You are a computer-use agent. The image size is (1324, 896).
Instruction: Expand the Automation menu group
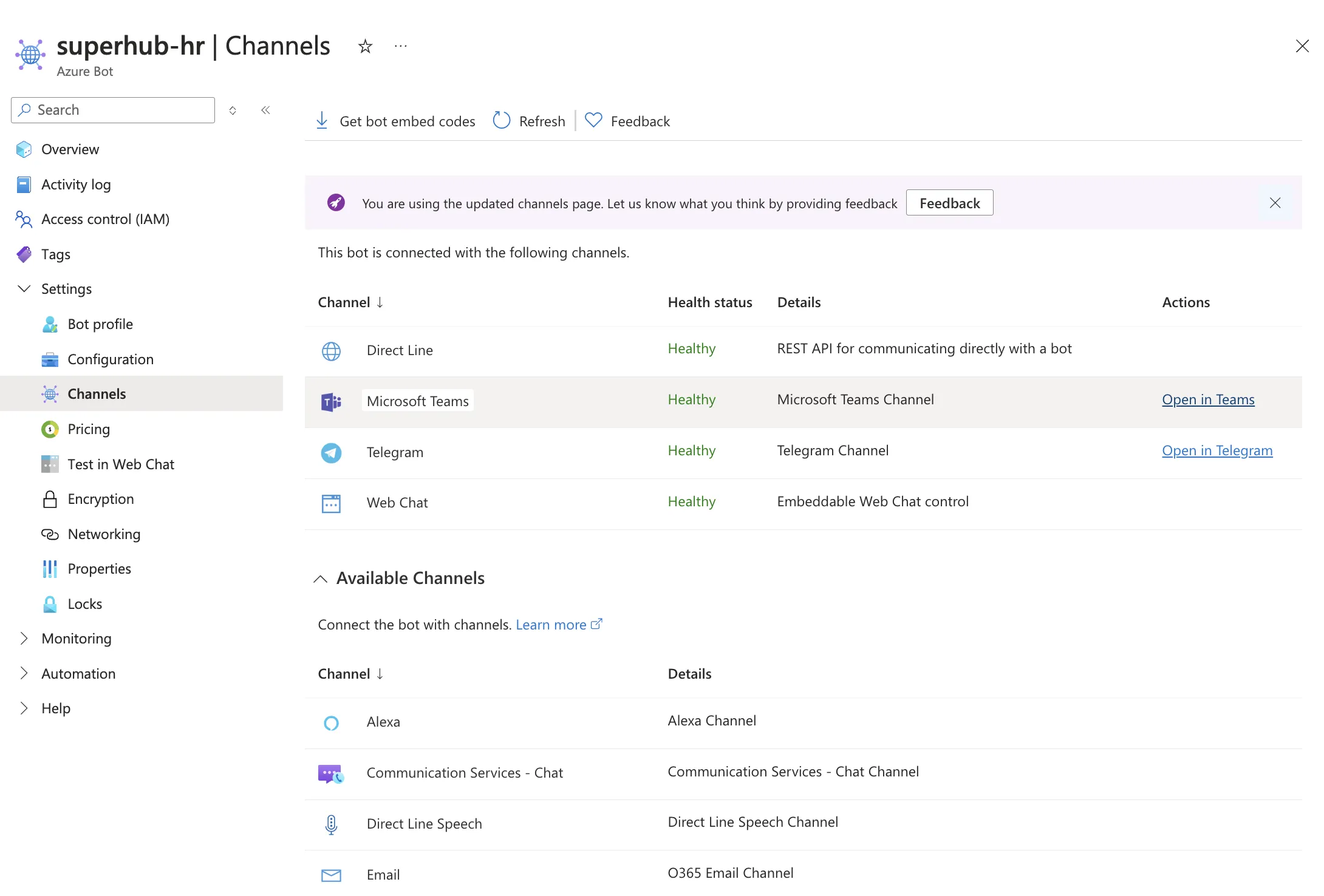24,673
